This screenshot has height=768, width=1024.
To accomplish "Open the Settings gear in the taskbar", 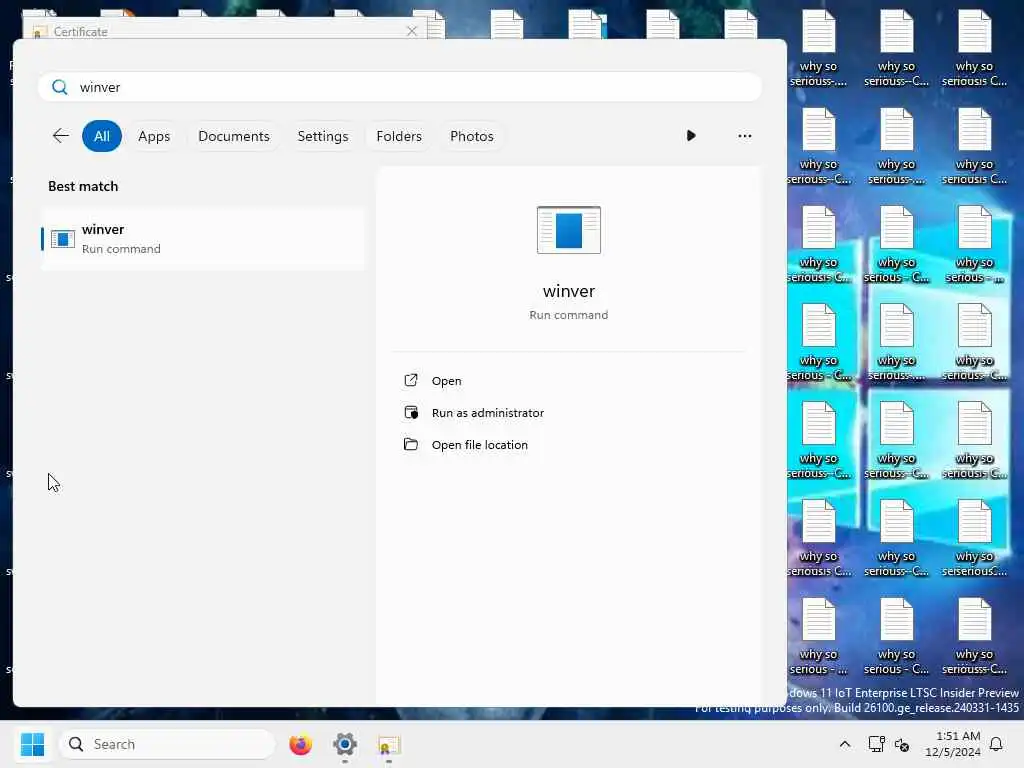I will coord(345,744).
